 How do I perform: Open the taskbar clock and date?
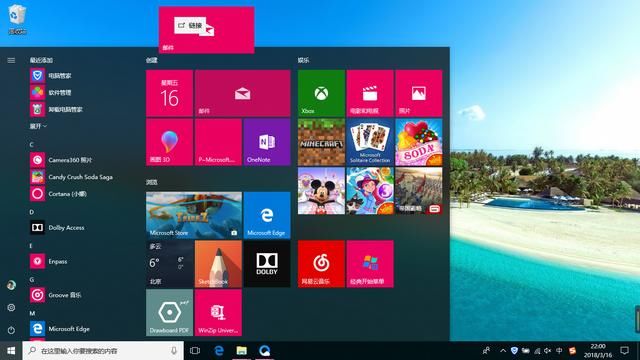point(598,351)
